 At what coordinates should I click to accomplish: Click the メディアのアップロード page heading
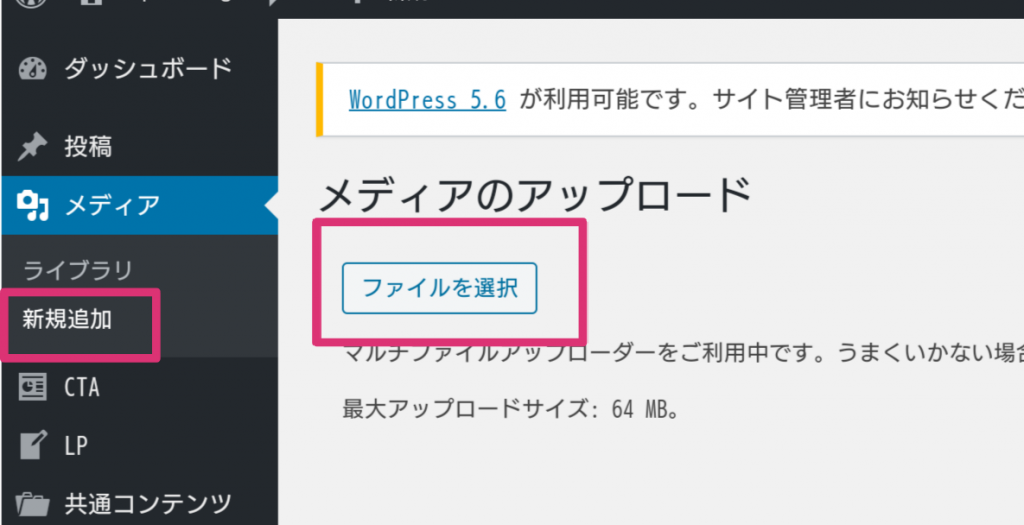click(x=534, y=194)
